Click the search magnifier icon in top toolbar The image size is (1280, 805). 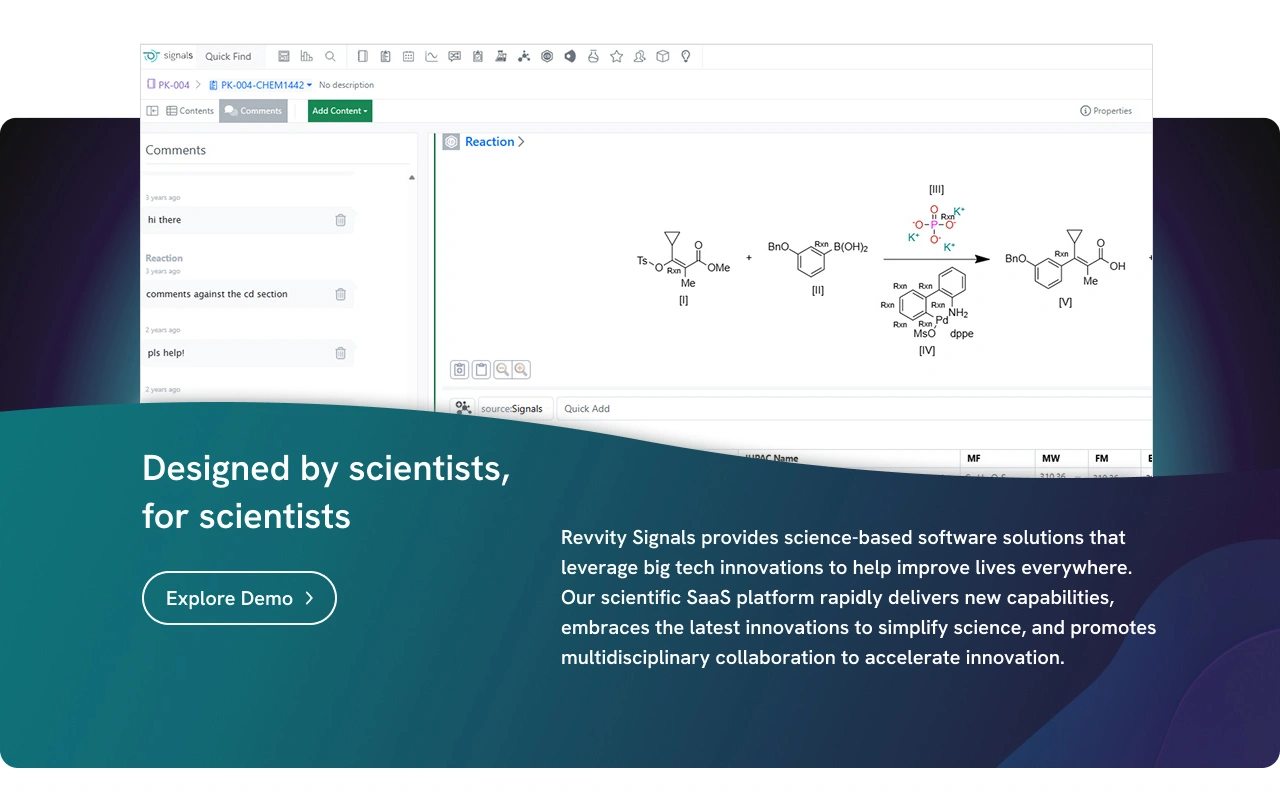[x=330, y=57]
